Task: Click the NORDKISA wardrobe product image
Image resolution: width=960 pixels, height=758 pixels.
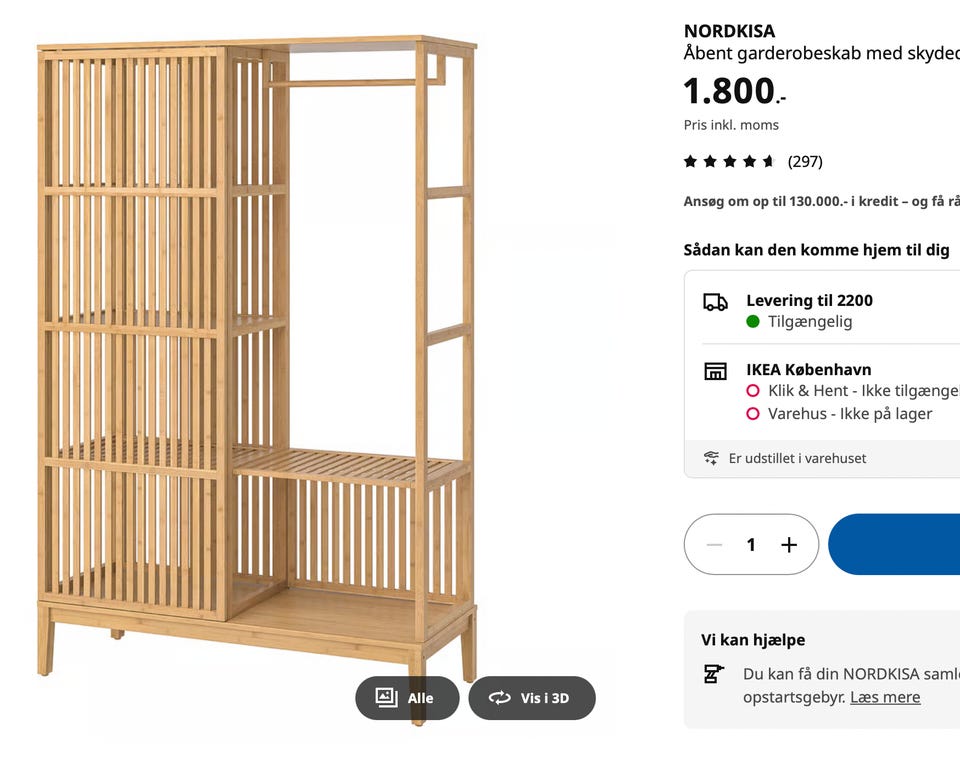Action: pos(257,360)
